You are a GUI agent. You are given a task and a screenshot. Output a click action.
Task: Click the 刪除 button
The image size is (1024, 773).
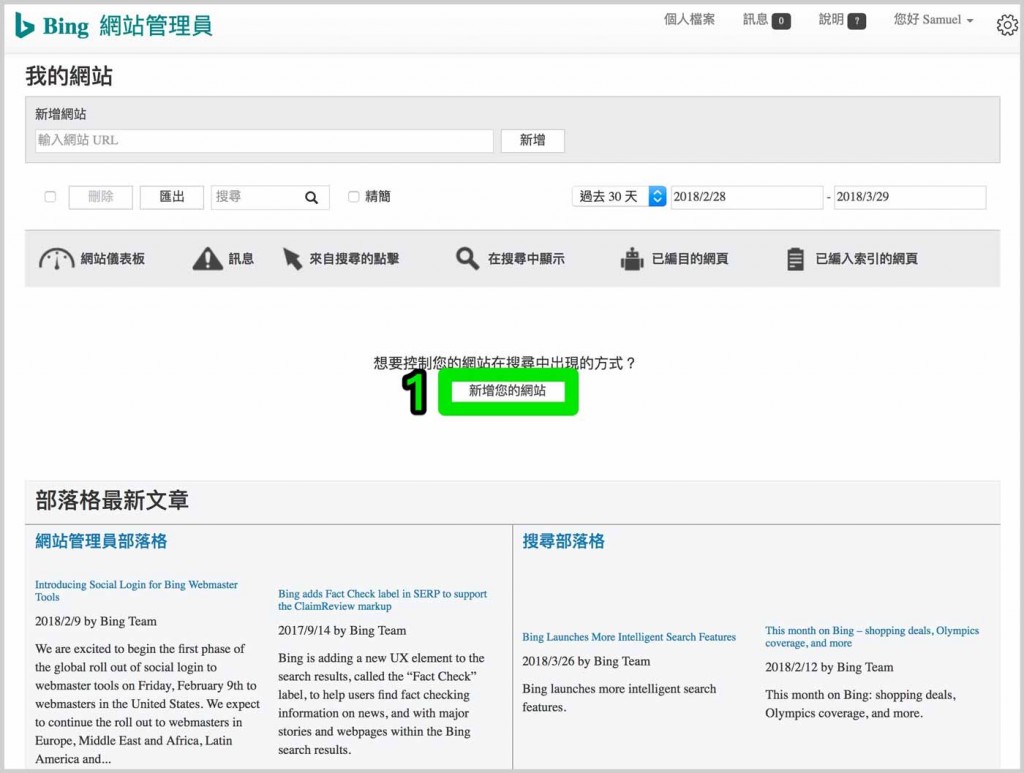[101, 197]
